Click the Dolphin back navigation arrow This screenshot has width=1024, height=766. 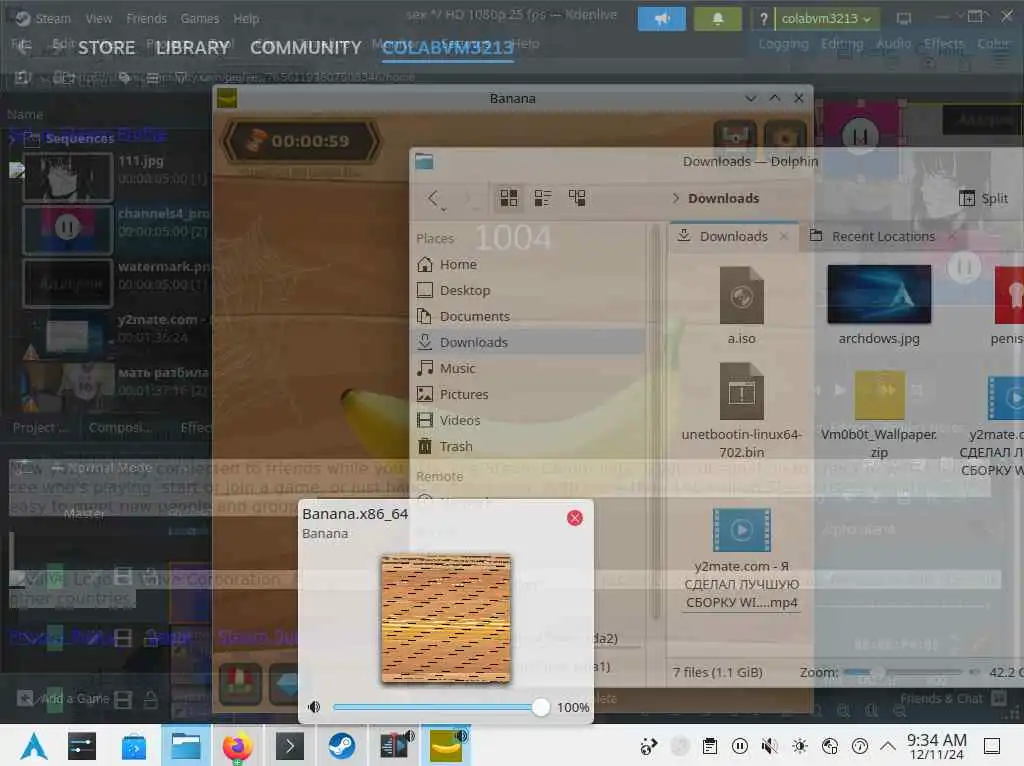[434, 198]
